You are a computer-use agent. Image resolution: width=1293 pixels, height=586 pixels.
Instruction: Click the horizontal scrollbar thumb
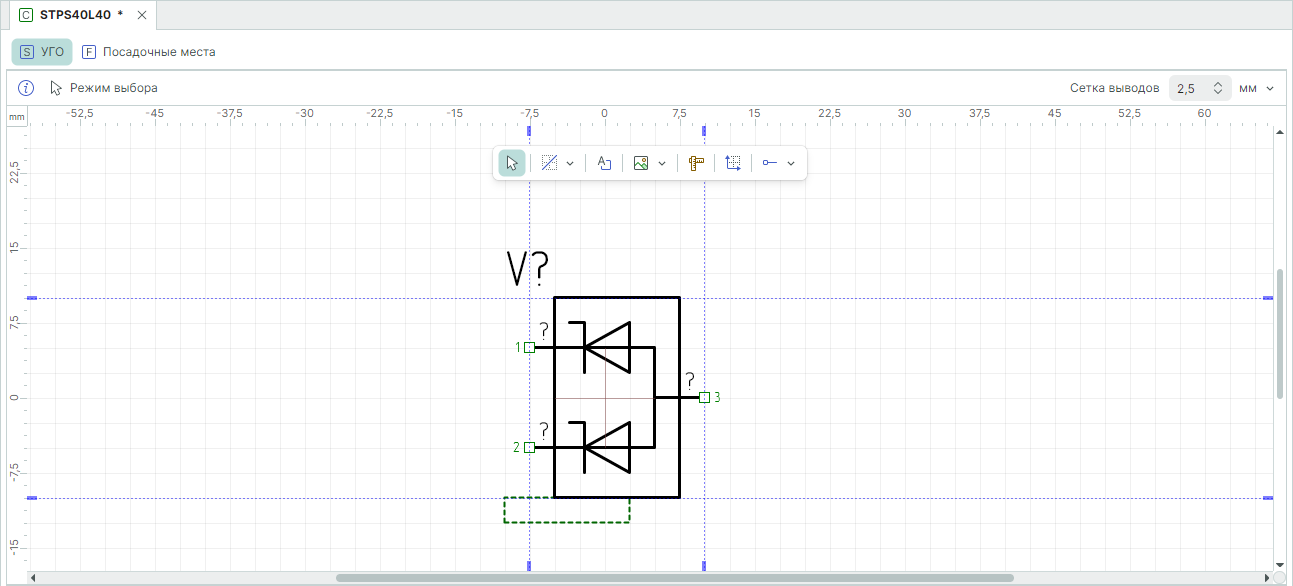pos(674,577)
